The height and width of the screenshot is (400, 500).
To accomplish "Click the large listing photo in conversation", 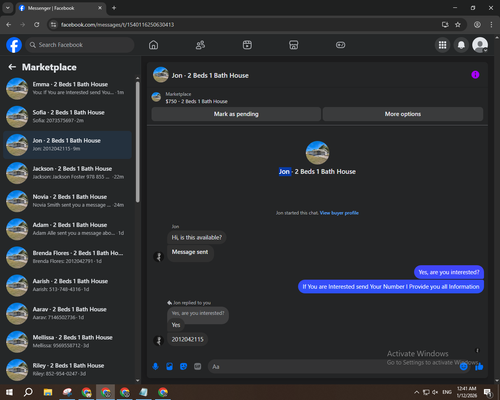I will 317,153.
